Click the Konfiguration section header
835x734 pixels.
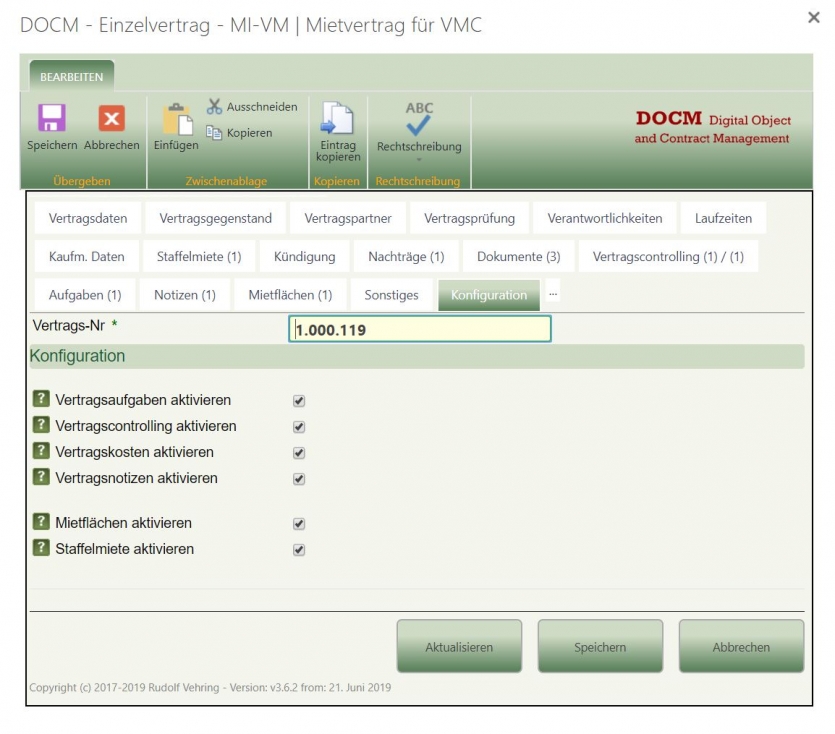417,356
